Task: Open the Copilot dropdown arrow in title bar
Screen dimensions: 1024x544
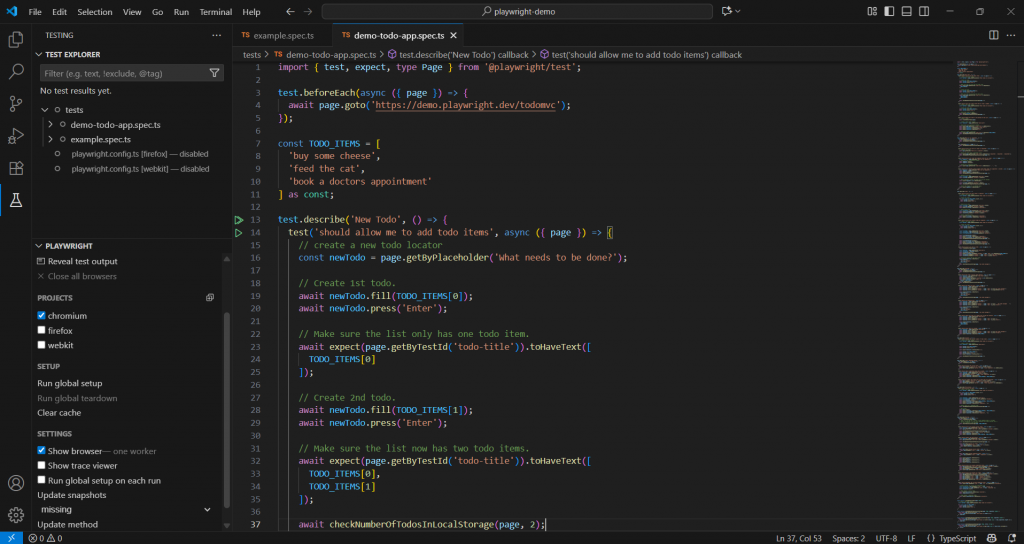Action: tap(738, 11)
